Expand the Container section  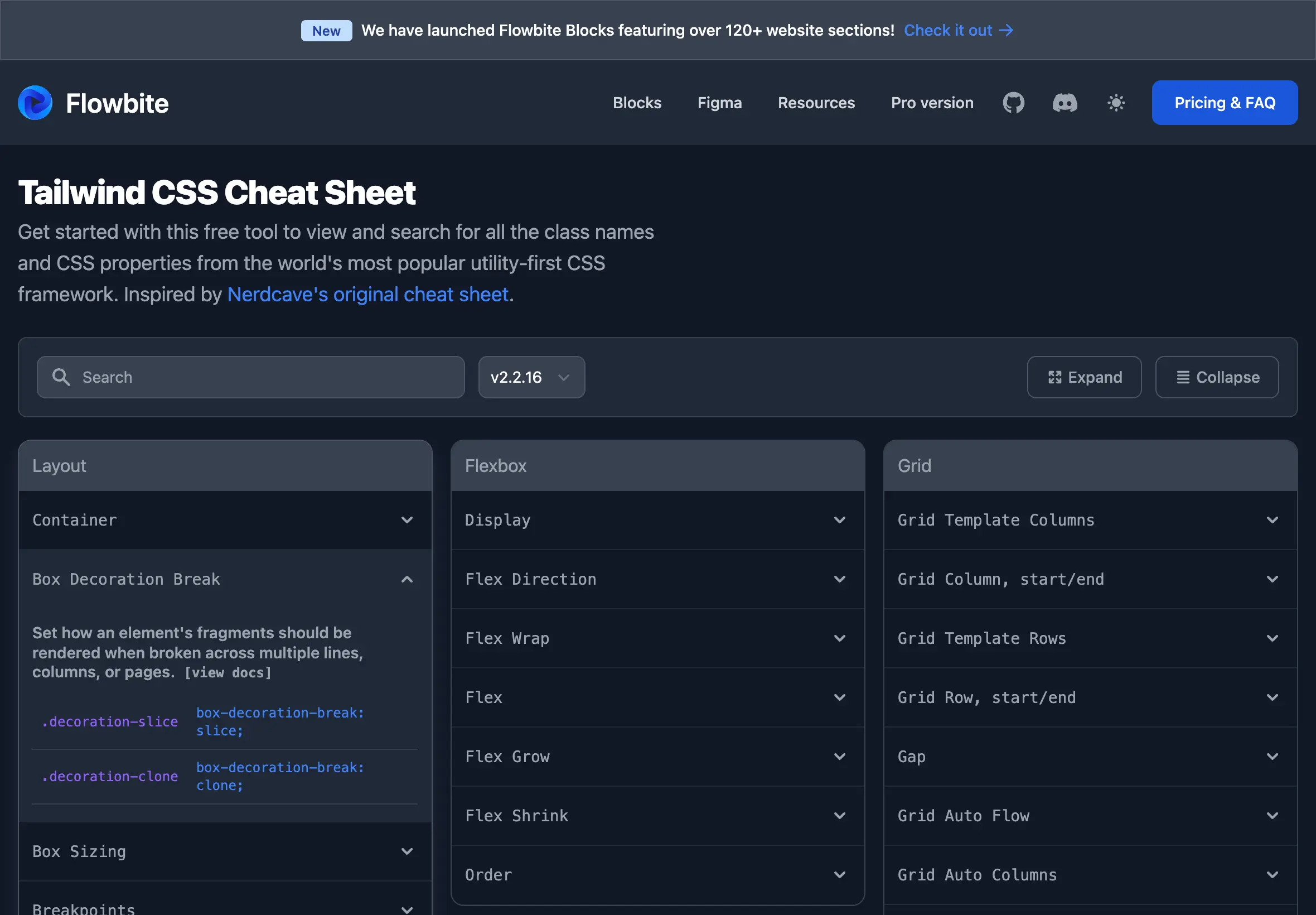(225, 520)
